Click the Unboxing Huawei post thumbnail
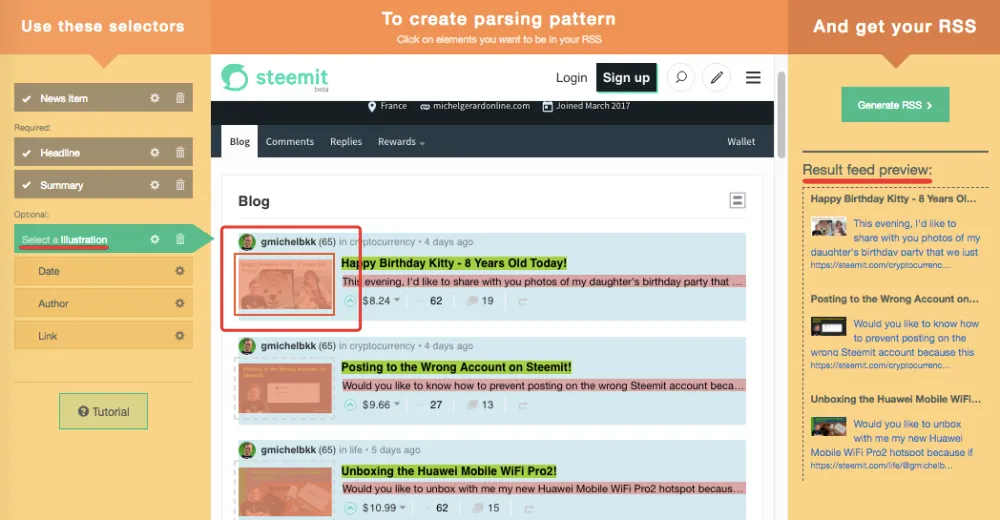1000x520 pixels. [x=285, y=492]
